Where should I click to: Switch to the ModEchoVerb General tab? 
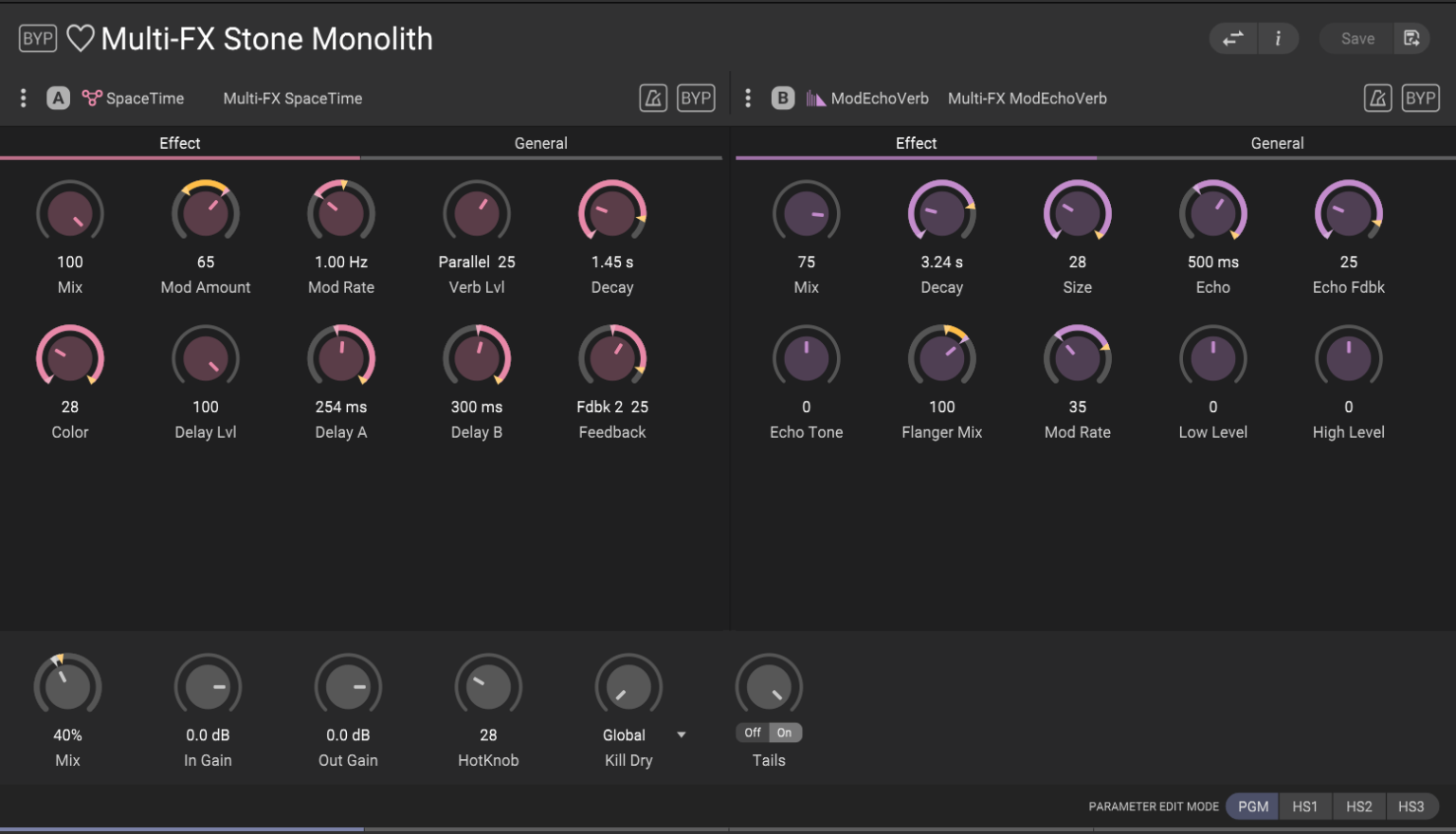[1277, 143]
